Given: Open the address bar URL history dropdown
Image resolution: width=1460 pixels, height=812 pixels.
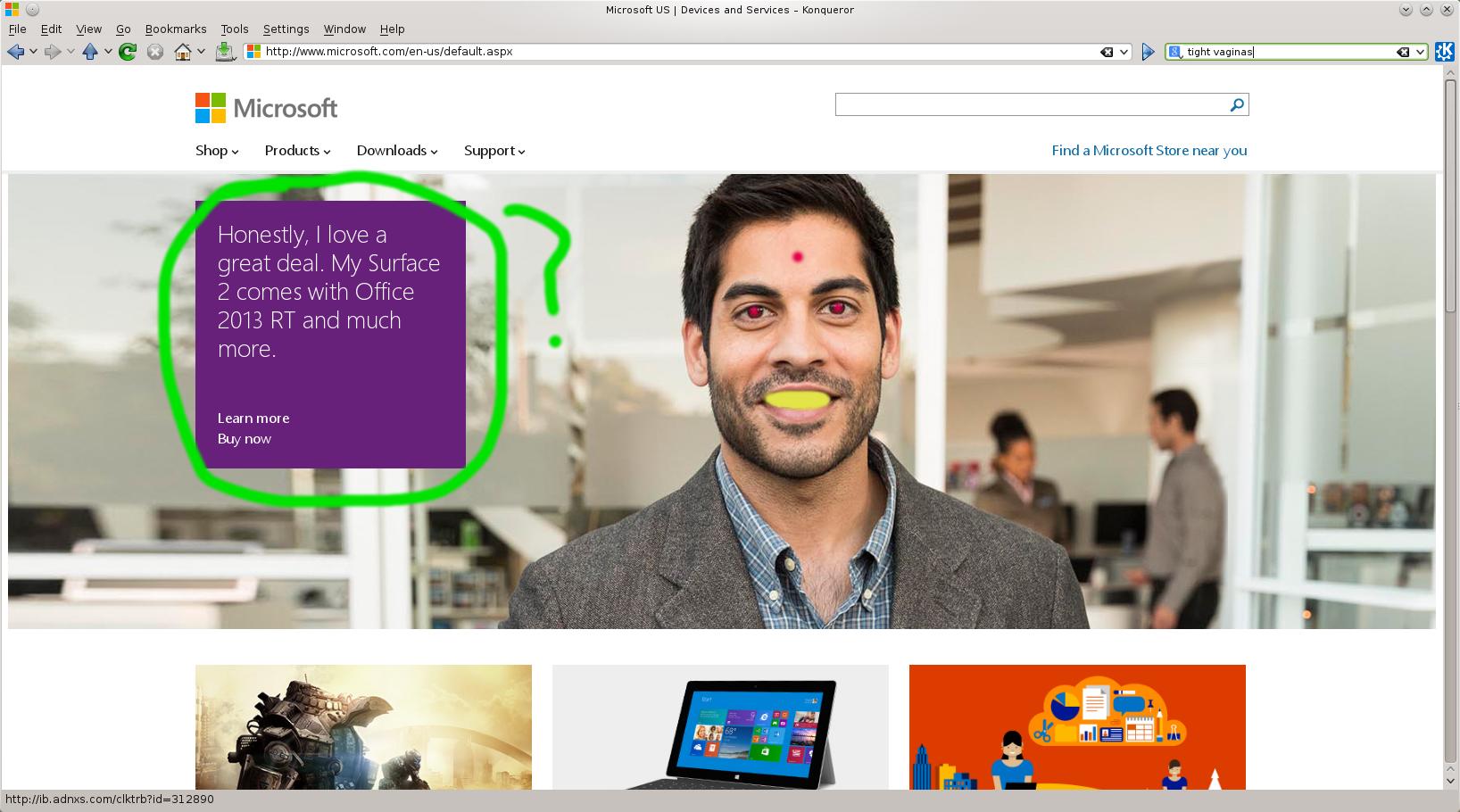Looking at the screenshot, I should (x=1124, y=52).
